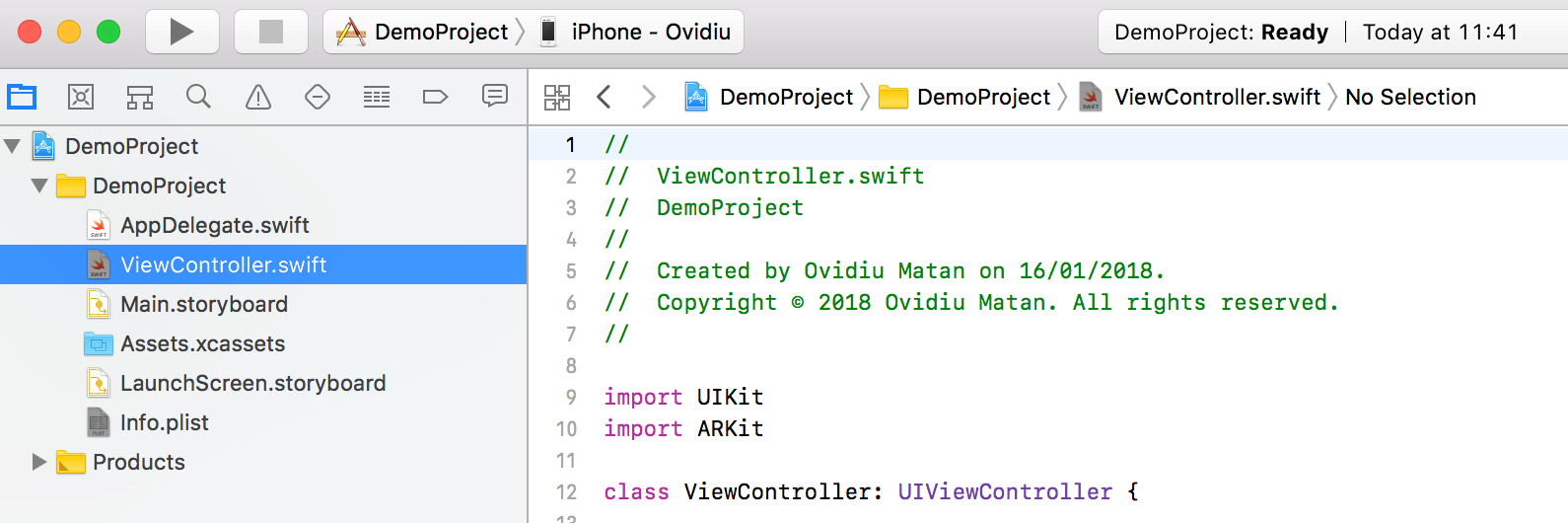Open the Symbol navigator
The width and height of the screenshot is (1568, 523).
140,97
